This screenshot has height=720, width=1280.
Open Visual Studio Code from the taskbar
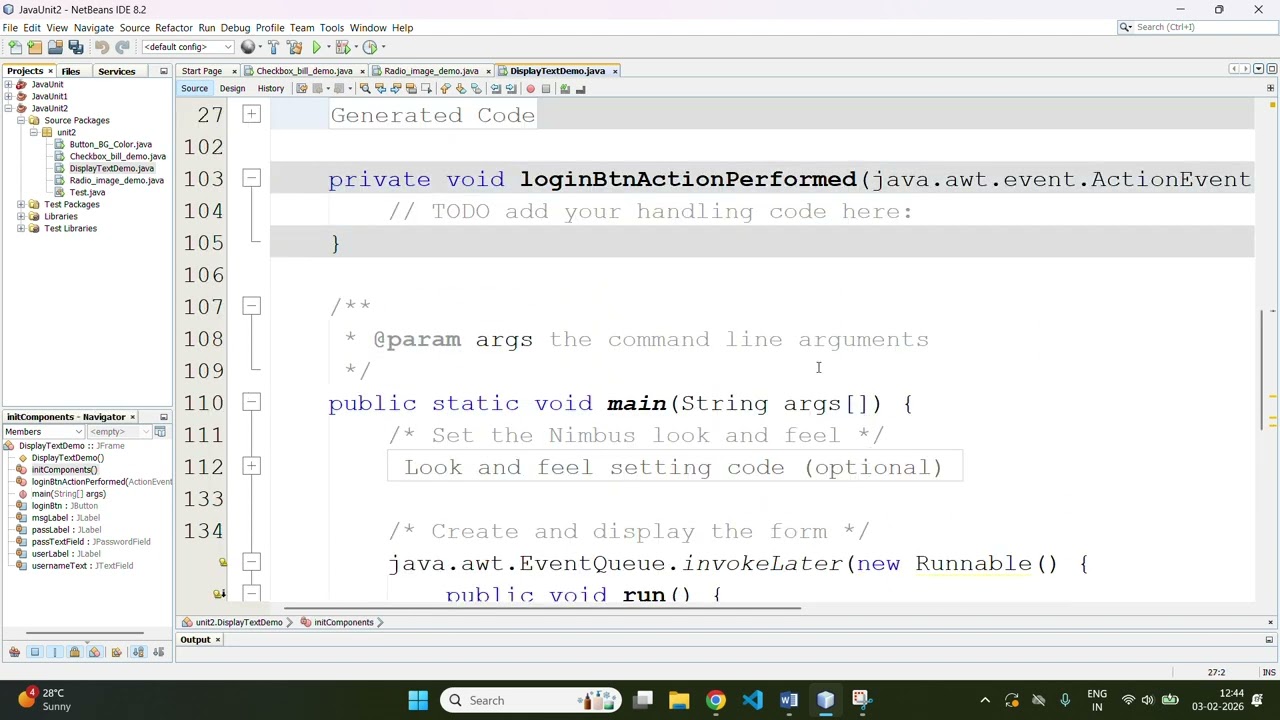pos(753,700)
